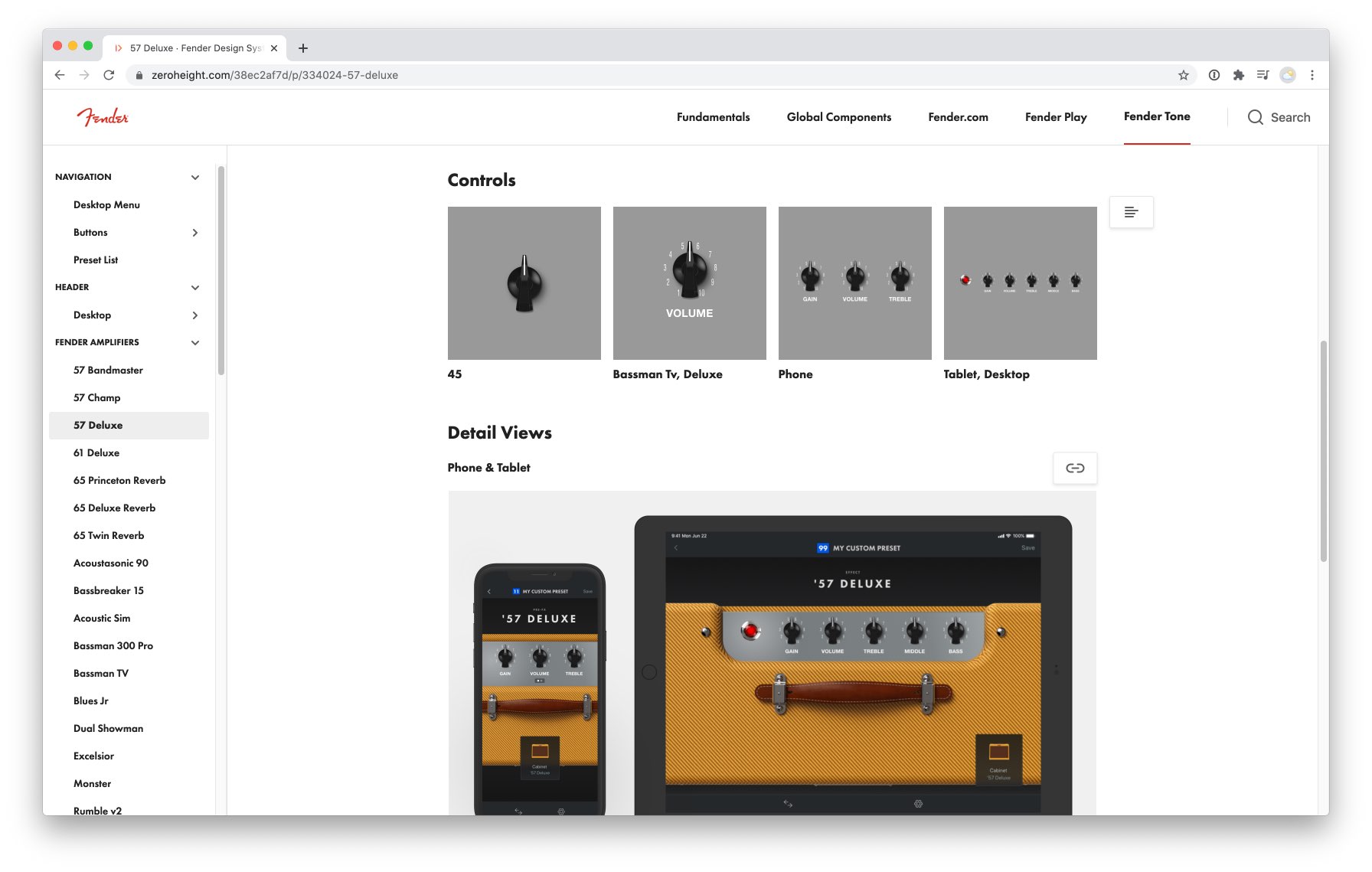The width and height of the screenshot is (1372, 872).
Task: Expand the Desktop submenu under Header
Action: coord(195,315)
